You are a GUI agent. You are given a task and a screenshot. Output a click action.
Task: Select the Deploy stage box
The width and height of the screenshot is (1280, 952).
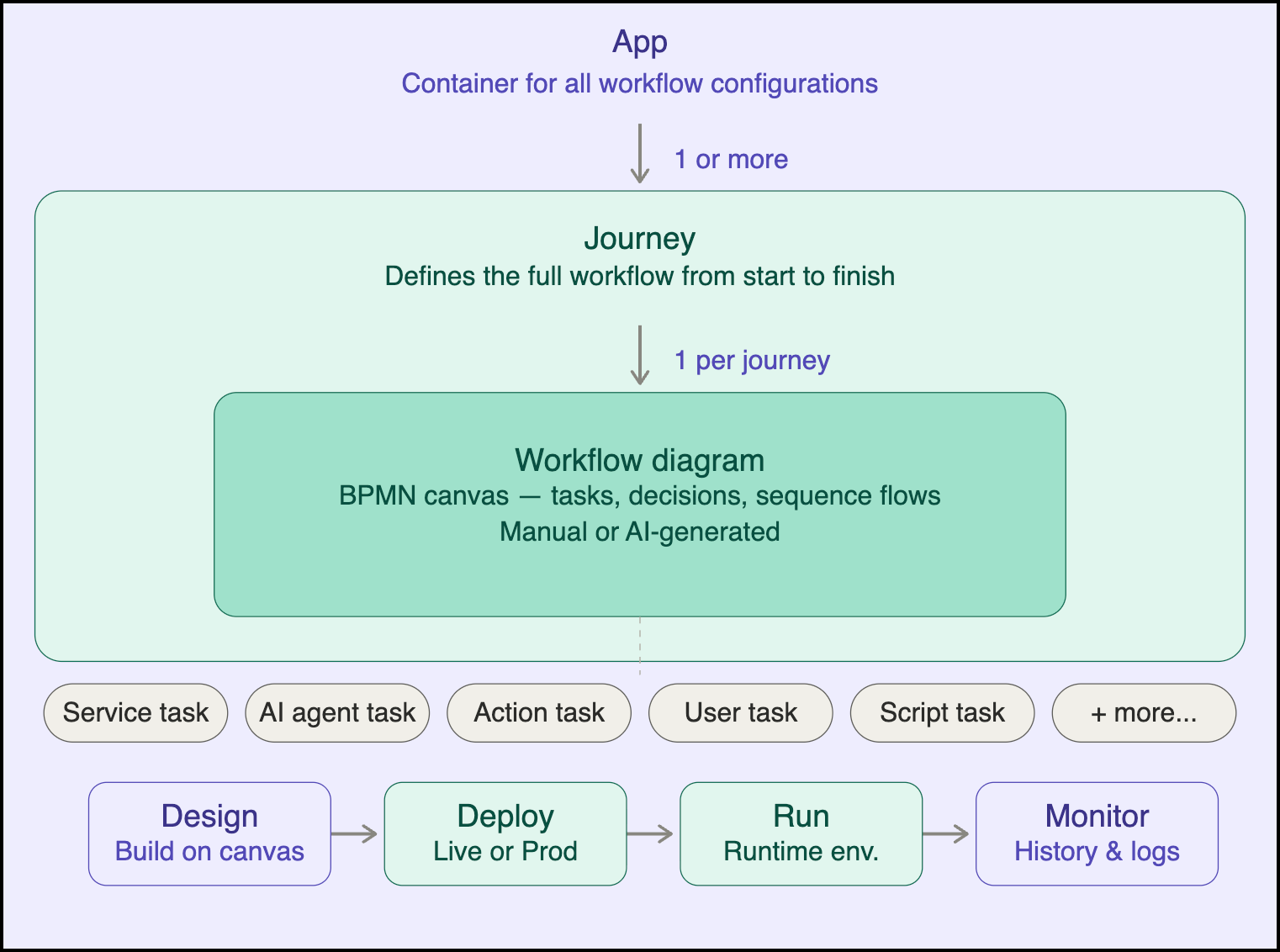tap(505, 834)
